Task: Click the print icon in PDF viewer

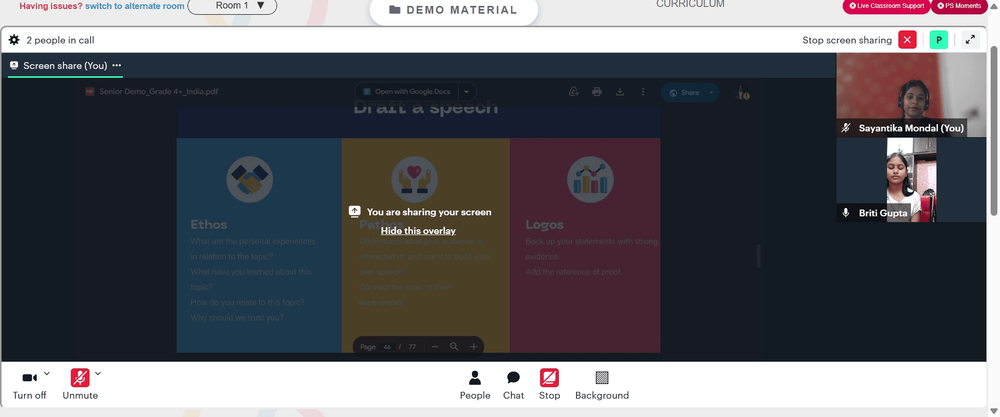Action: click(596, 92)
